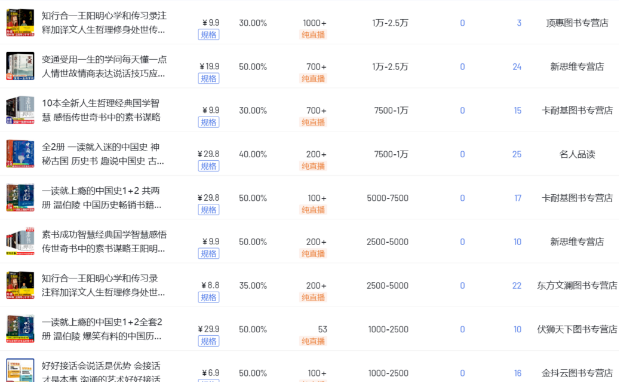The image size is (619, 382).
Task: Open thumbnail of 顶惠图书专营店 知行合一 book
Action: (20, 22)
